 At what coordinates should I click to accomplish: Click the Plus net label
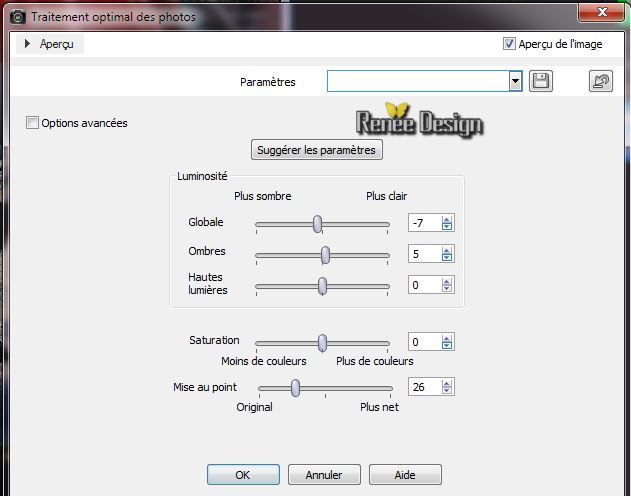[x=379, y=407]
